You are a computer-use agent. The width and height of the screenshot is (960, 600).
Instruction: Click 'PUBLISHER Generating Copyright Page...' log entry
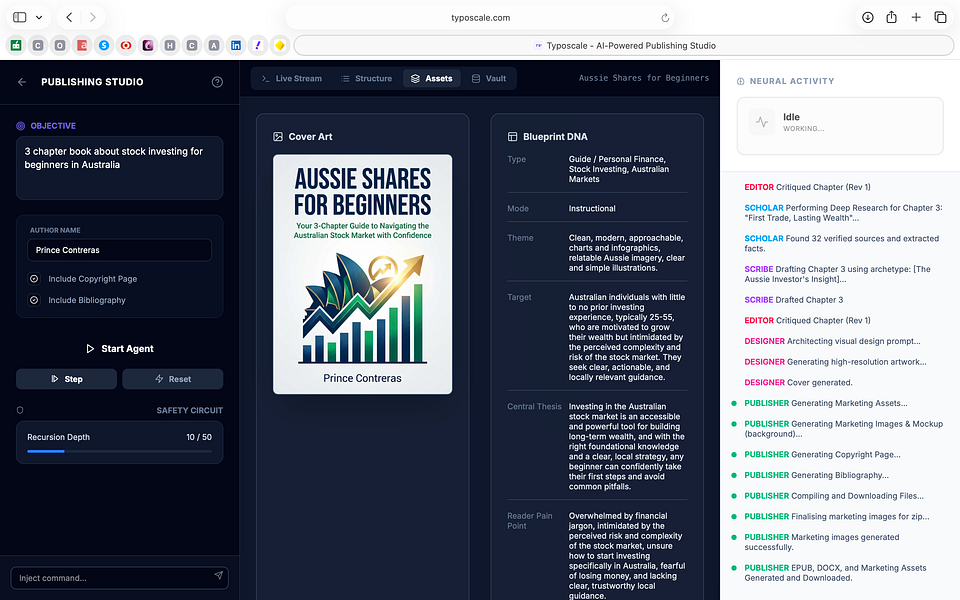(x=822, y=455)
